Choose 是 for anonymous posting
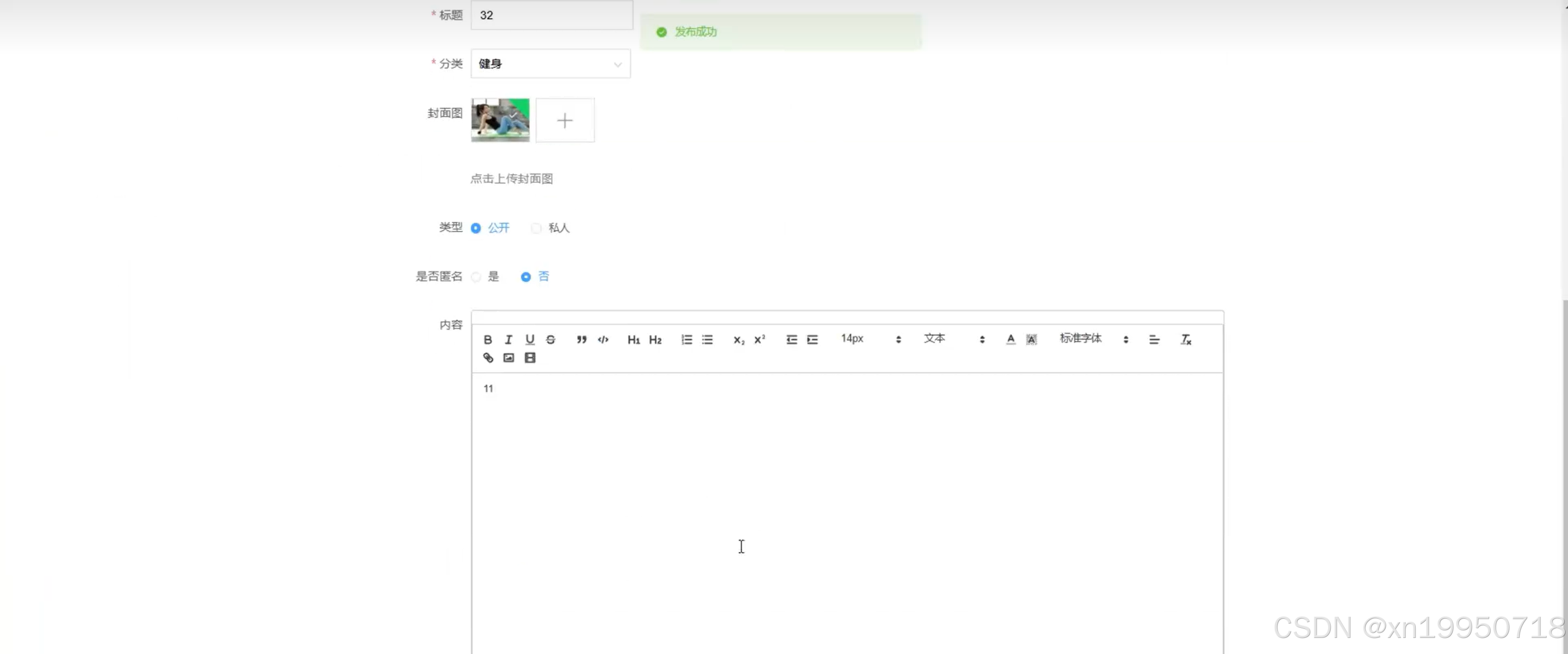This screenshot has height=654, width=1568. pos(476,277)
